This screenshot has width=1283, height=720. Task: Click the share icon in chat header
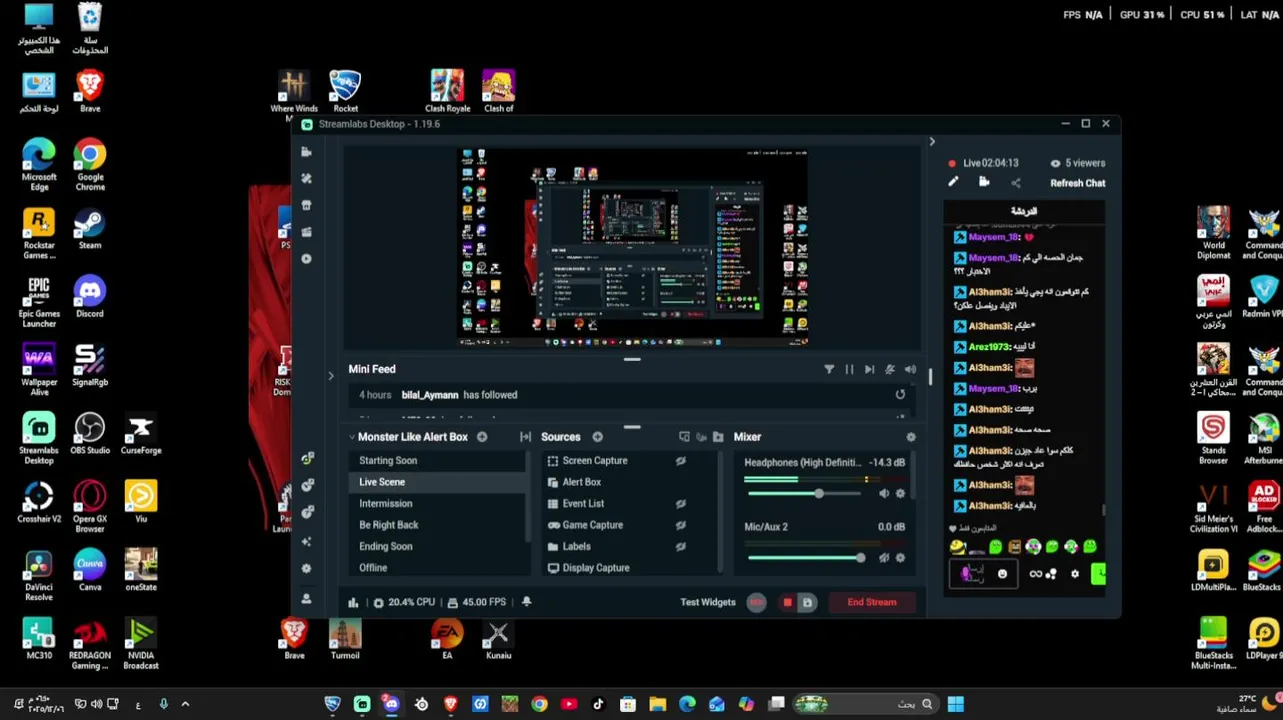[1016, 182]
